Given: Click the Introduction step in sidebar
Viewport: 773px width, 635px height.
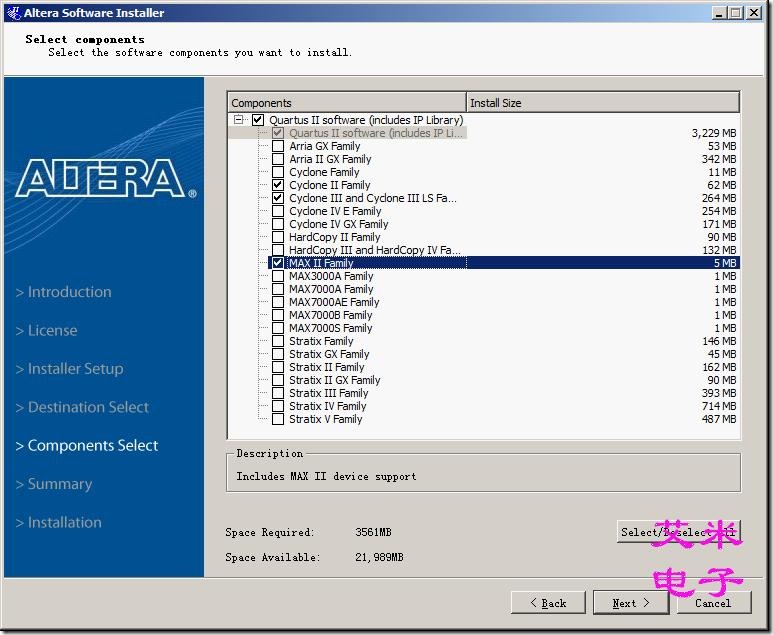Looking at the screenshot, I should coord(64,292).
